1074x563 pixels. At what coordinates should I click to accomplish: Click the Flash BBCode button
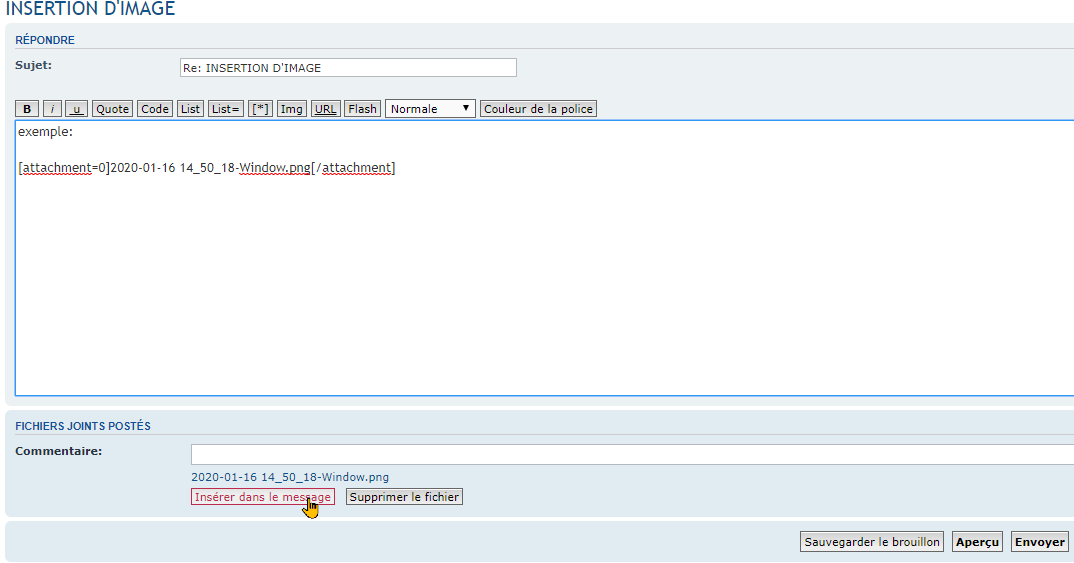coord(362,109)
